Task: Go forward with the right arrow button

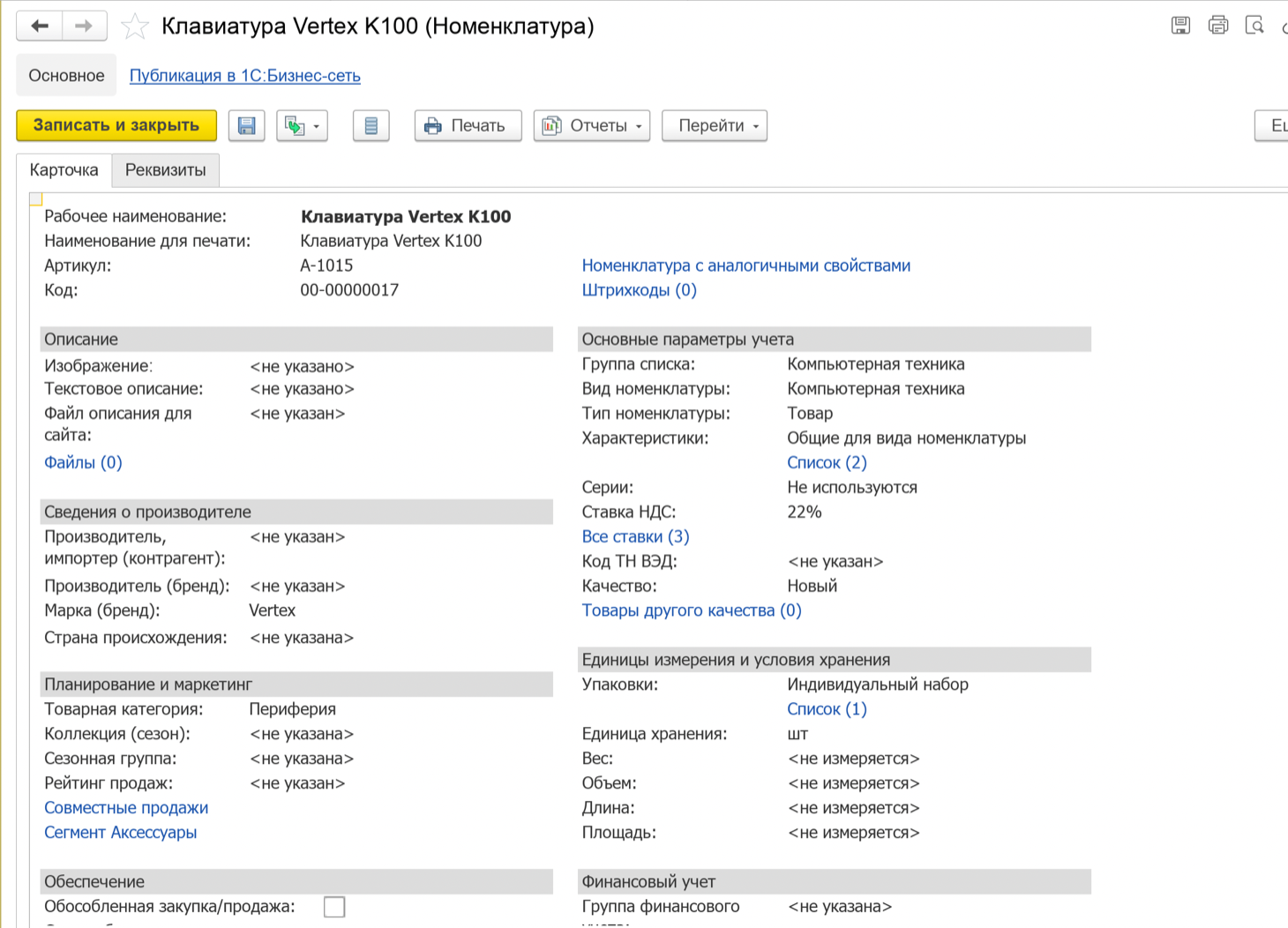Action: pyautogui.click(x=84, y=26)
